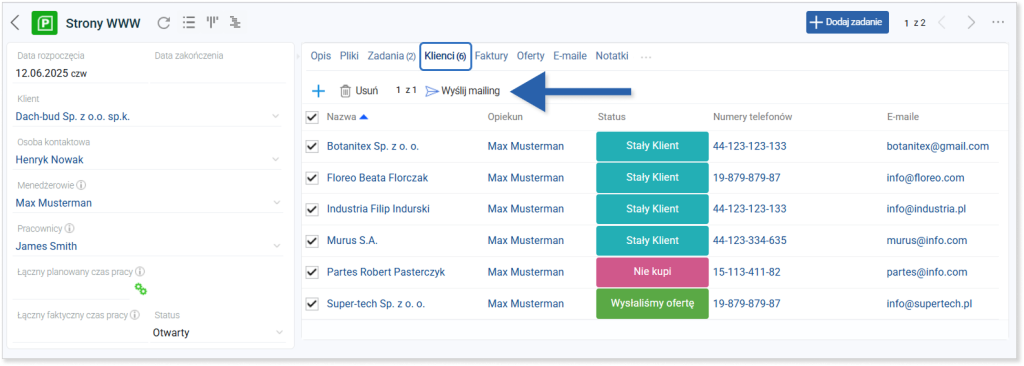This screenshot has width=1024, height=366.
Task: Click the next record arrow icon
Action: point(971,22)
